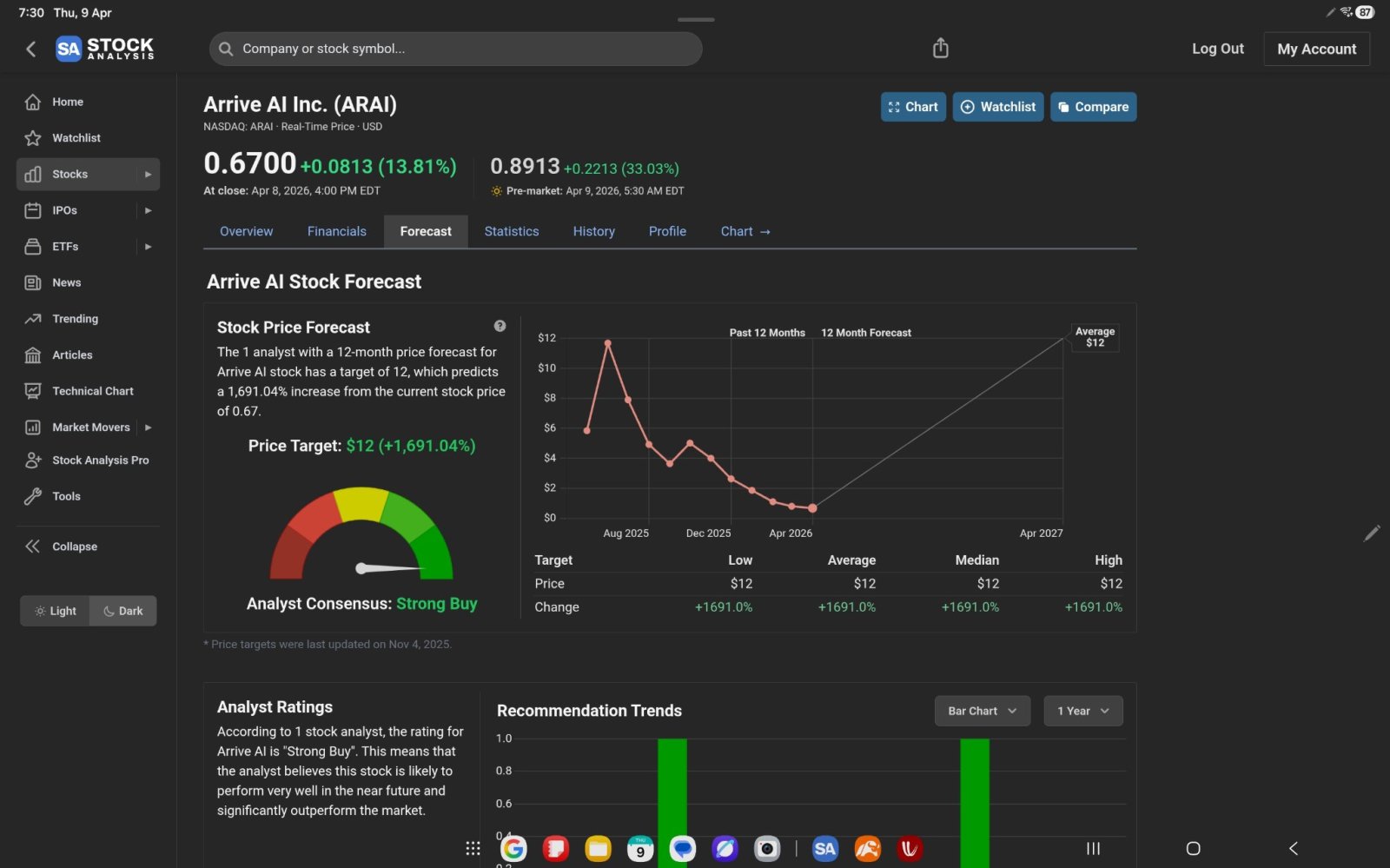Open Google app in the dock
Image resolution: width=1390 pixels, height=868 pixels.
(513, 848)
